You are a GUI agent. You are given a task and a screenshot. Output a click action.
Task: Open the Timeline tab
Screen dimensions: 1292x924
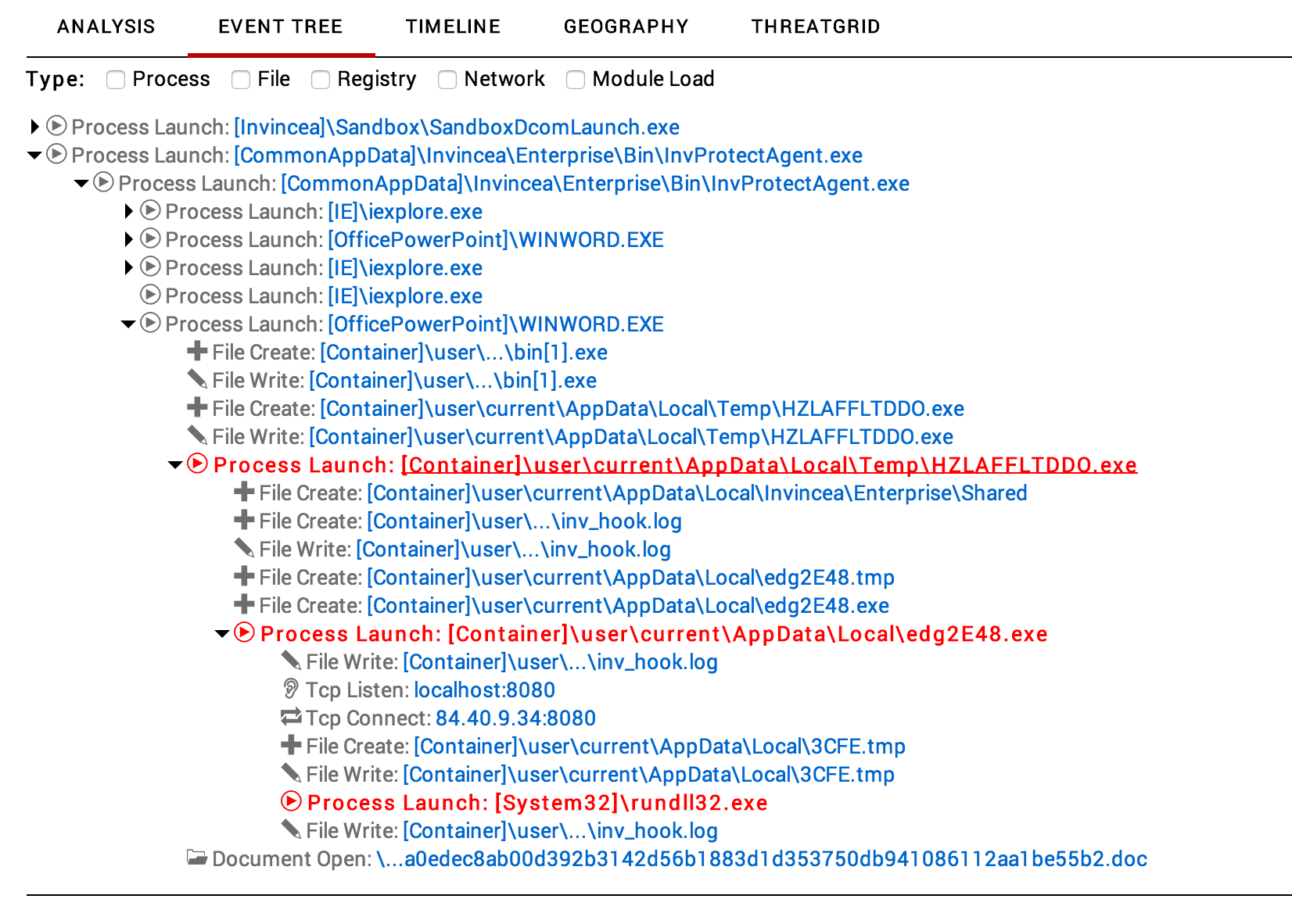coord(454,27)
